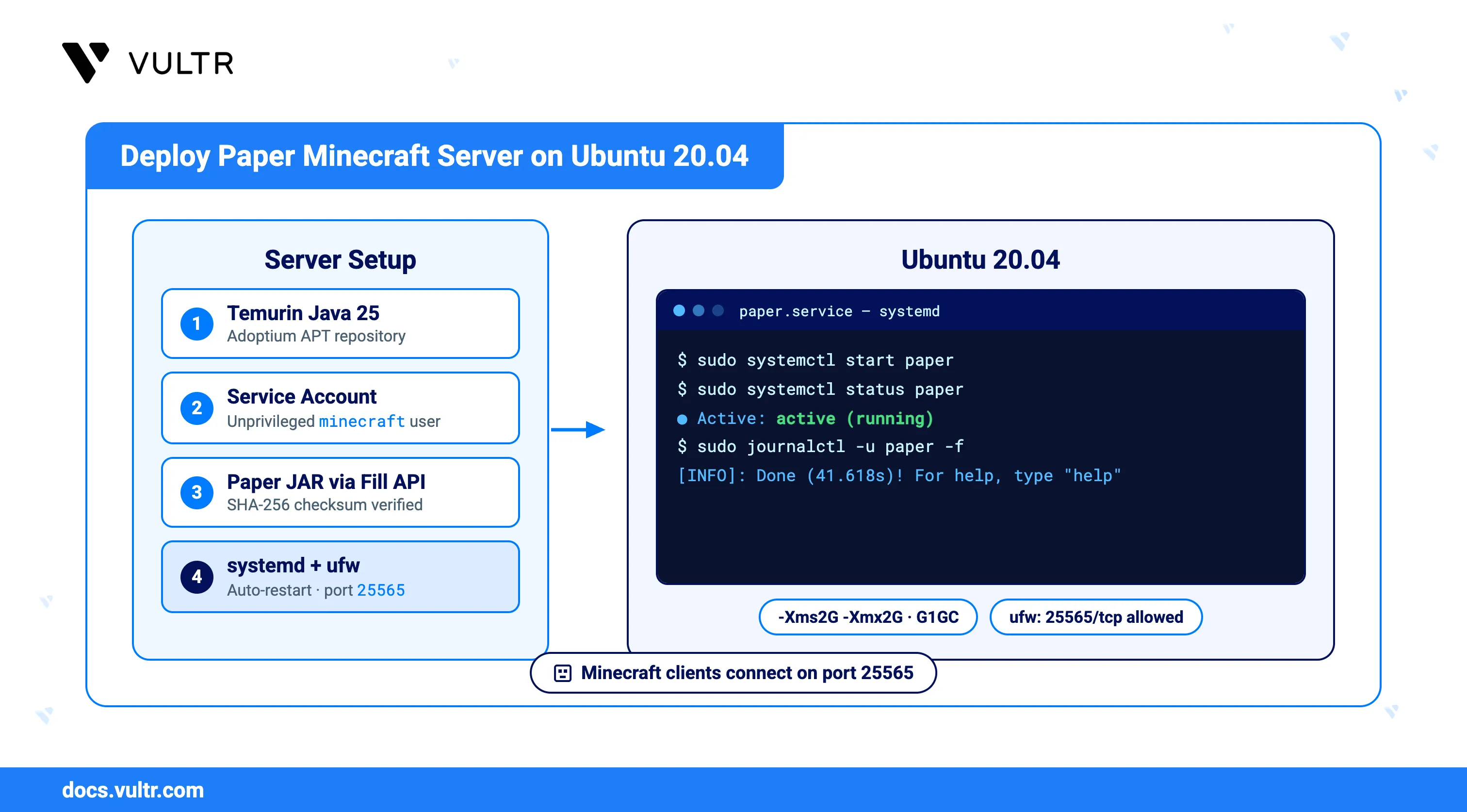
Task: Select the Service Account card
Action: coord(340,408)
